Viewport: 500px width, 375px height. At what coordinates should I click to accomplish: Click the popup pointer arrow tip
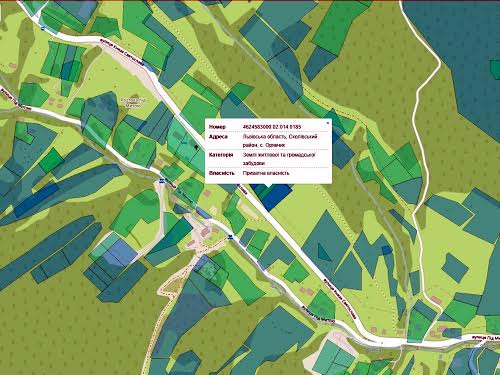tap(268, 186)
